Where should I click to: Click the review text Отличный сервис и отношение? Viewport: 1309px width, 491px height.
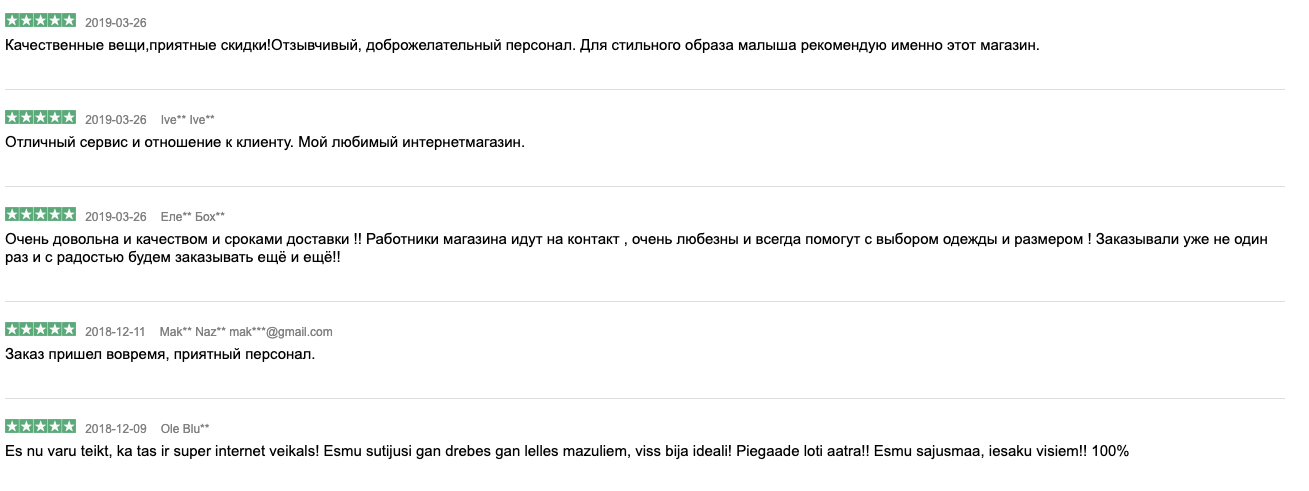coord(265,142)
